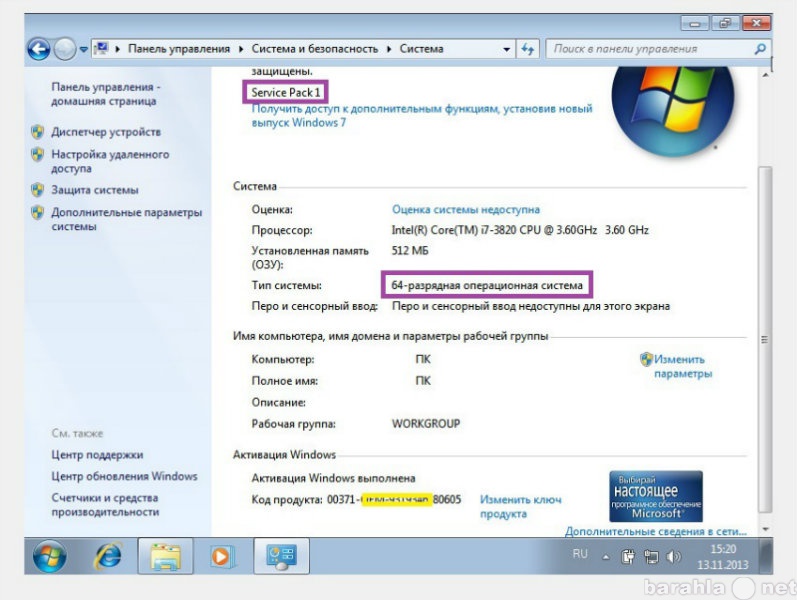
Task: Open Дополнительные параметры системы
Action: pyautogui.click(x=127, y=219)
